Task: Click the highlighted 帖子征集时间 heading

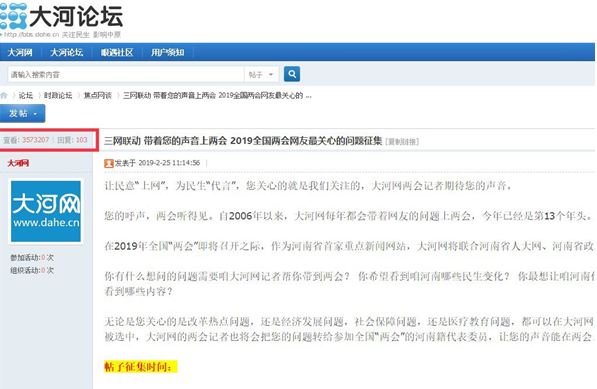Action: pyautogui.click(x=140, y=367)
